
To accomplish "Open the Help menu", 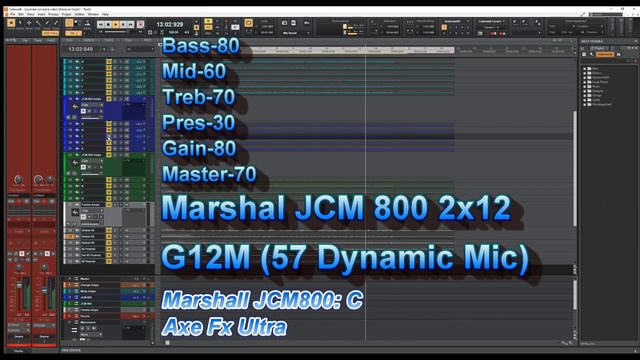I will (x=105, y=14).
